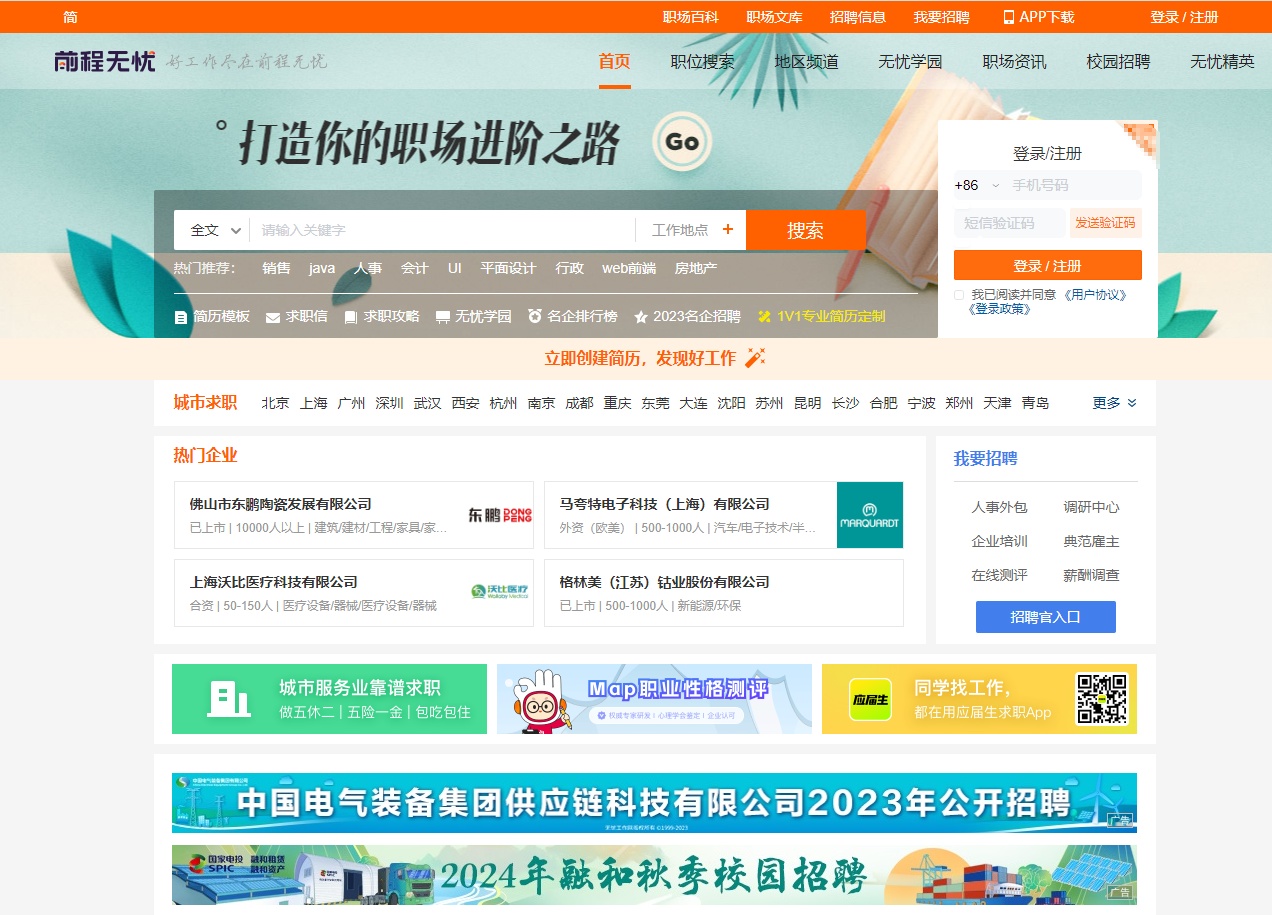
Task: Open the 地区频道 nav item
Action: [x=806, y=61]
